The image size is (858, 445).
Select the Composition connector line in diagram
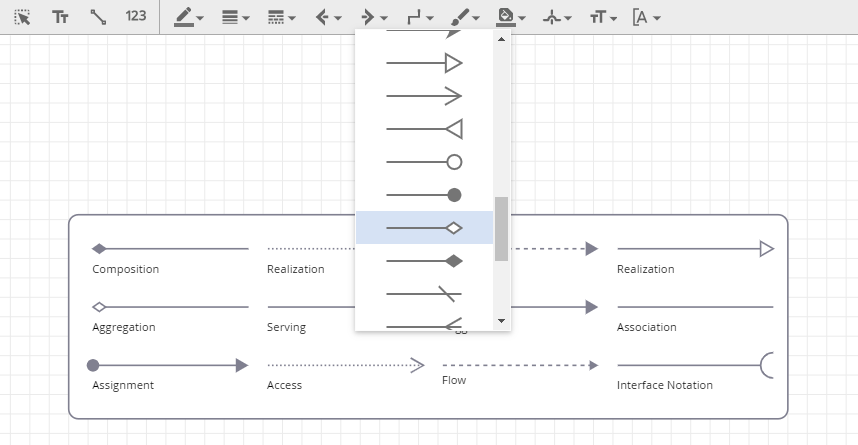[x=170, y=249]
